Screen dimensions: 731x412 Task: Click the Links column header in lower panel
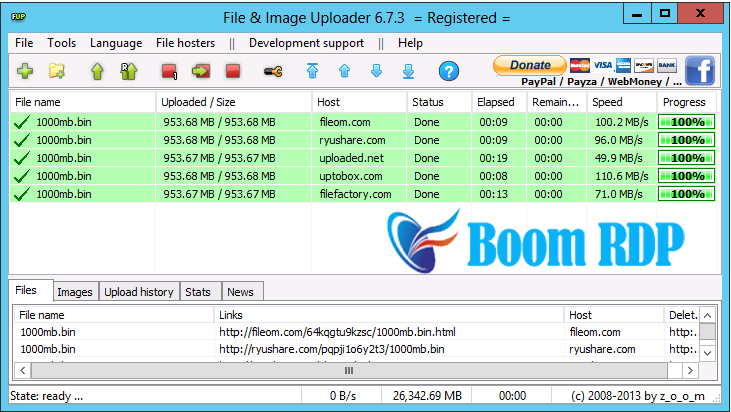[389, 315]
